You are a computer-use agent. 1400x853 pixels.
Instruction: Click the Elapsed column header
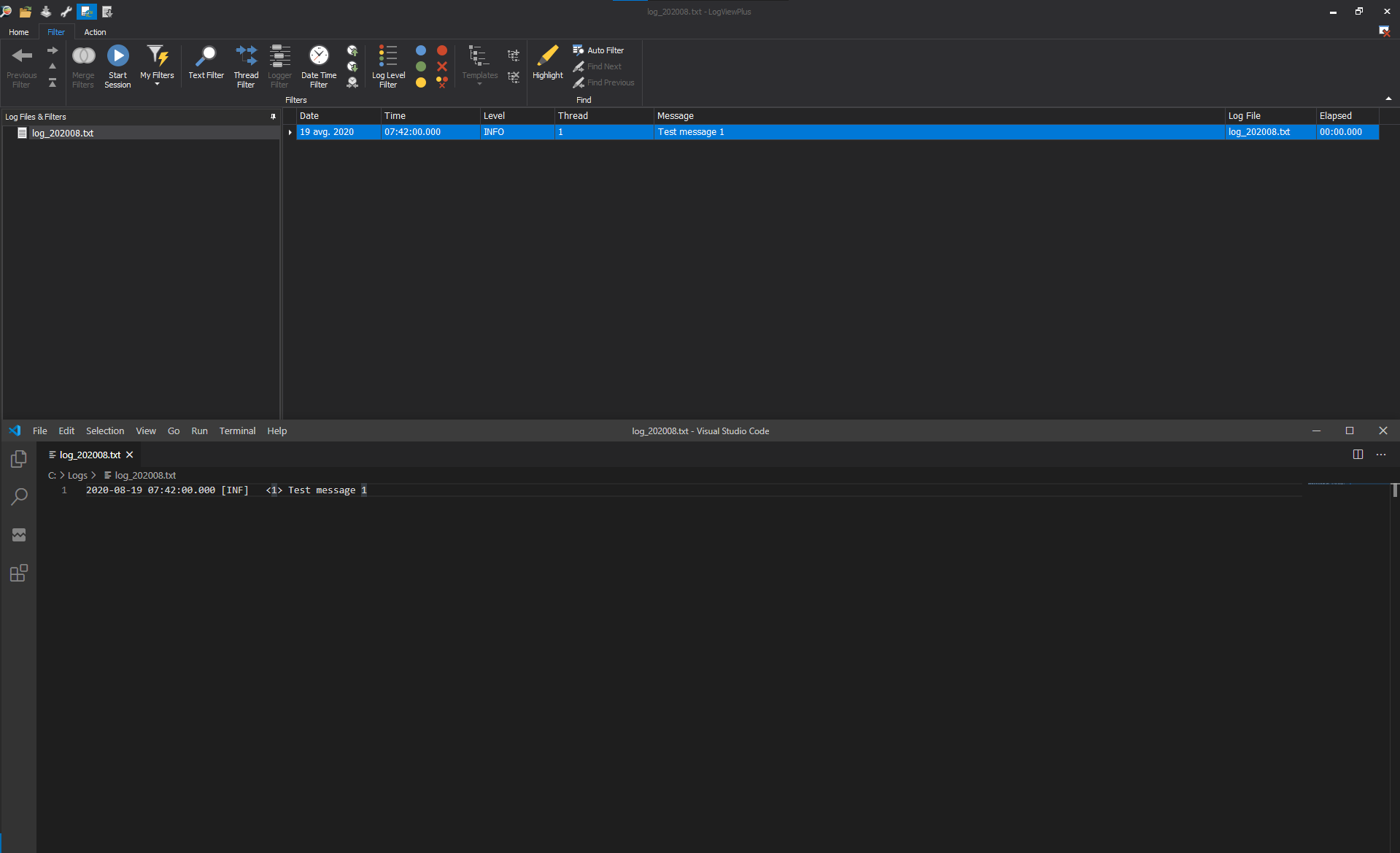(1347, 116)
